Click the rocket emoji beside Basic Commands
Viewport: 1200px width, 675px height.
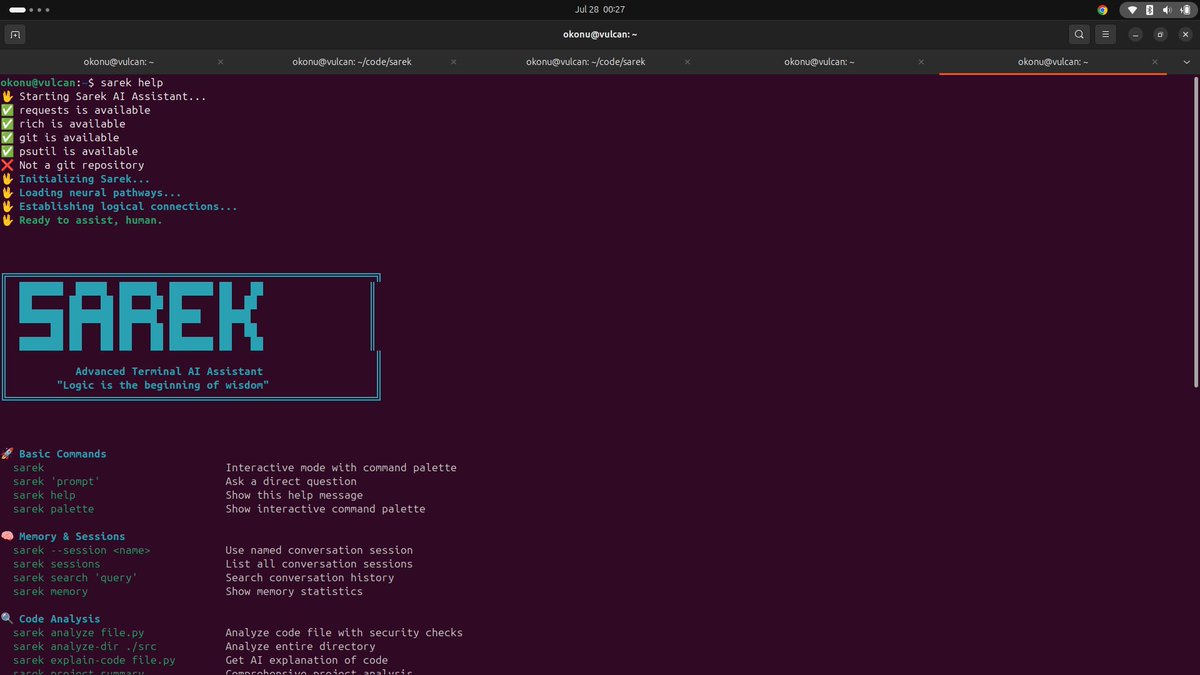[x=7, y=454]
